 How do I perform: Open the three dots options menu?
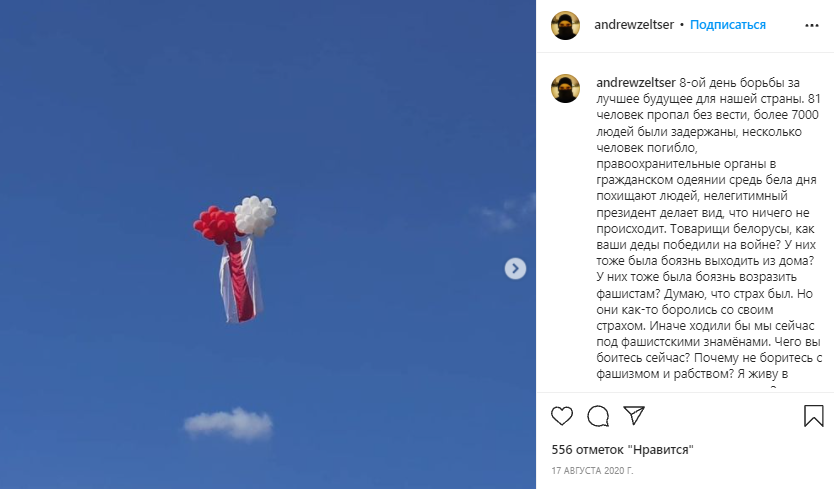(x=812, y=26)
